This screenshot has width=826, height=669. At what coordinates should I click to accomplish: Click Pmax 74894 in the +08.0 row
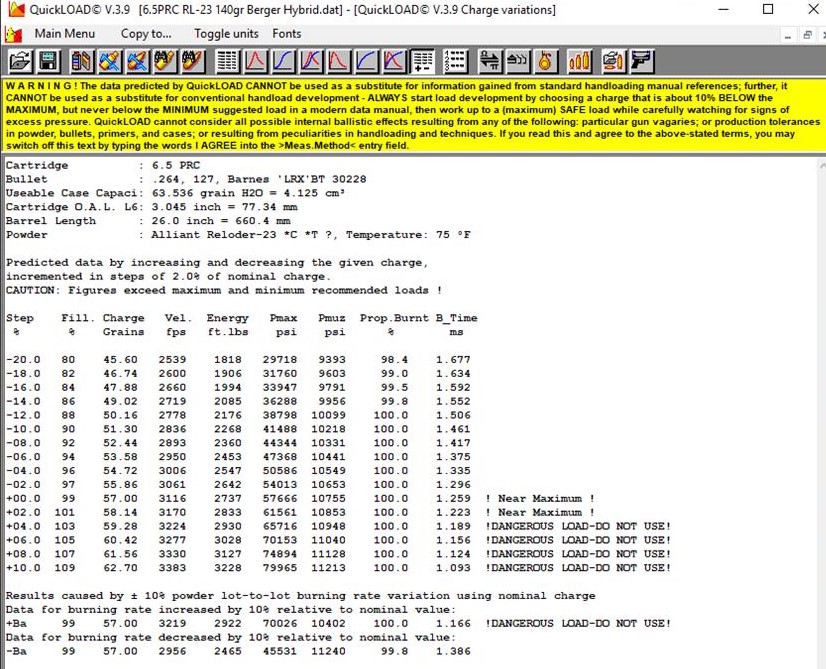[280, 554]
